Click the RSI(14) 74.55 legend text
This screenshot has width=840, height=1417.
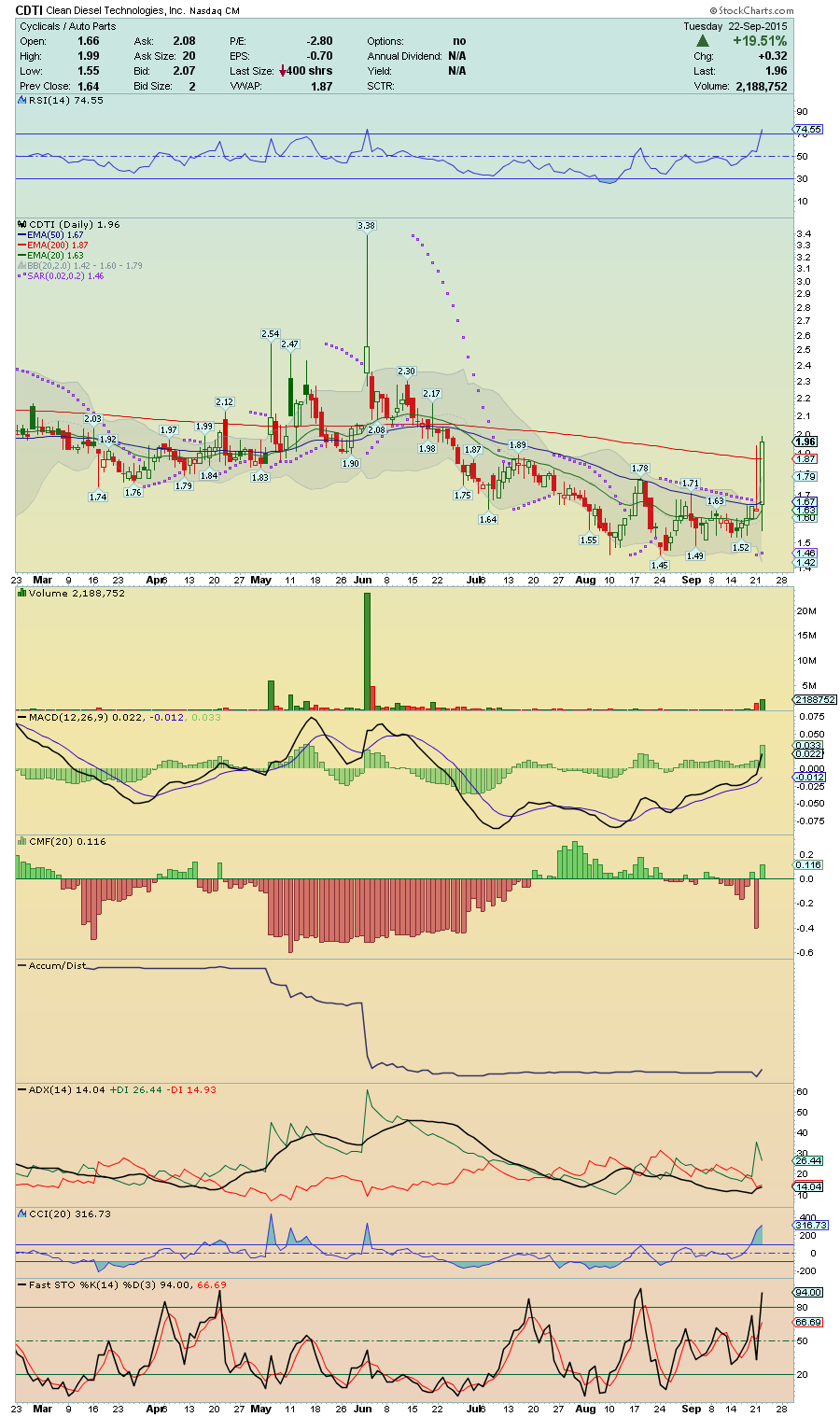66,101
